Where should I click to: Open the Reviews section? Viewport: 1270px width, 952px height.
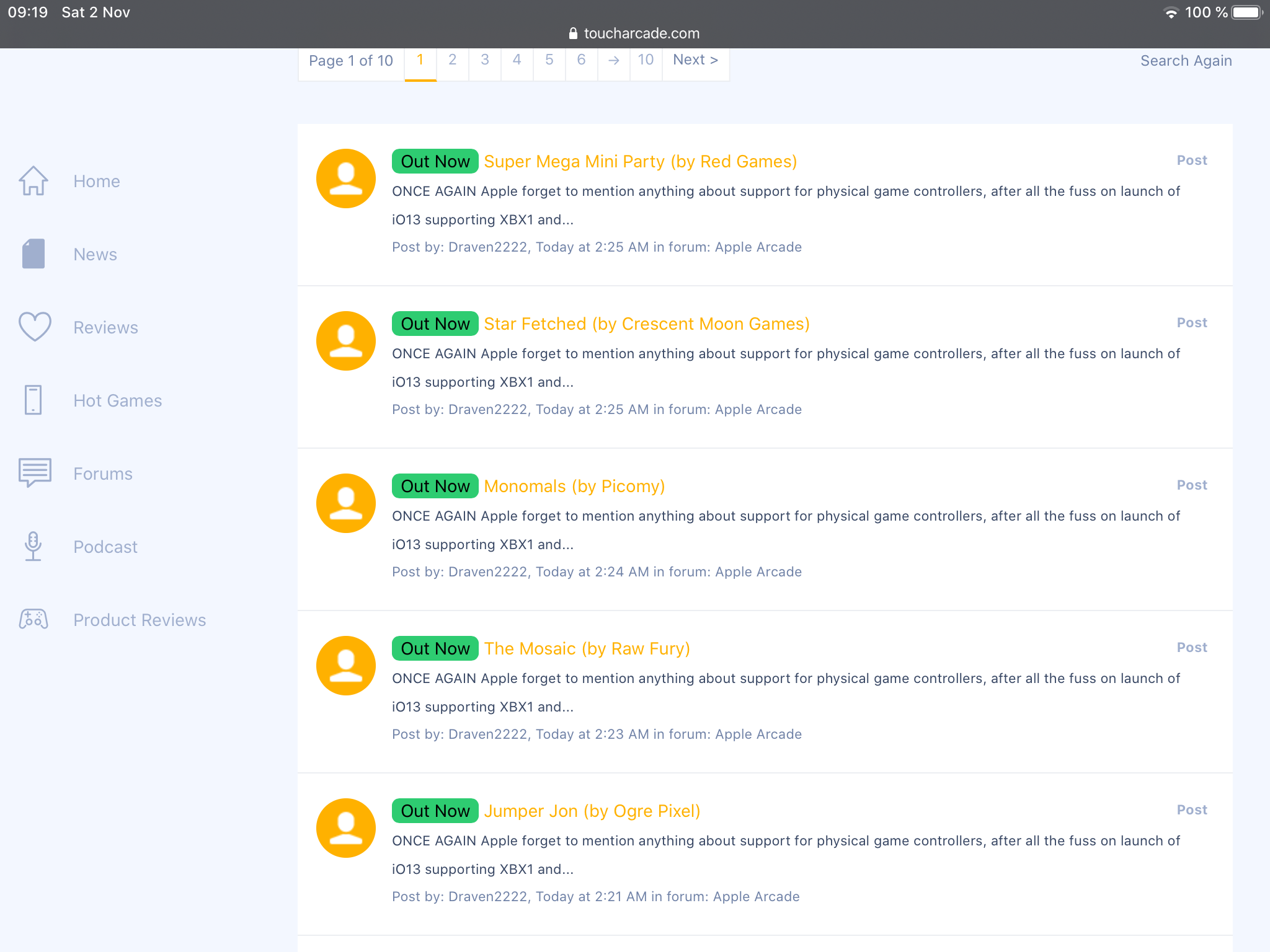(x=105, y=327)
